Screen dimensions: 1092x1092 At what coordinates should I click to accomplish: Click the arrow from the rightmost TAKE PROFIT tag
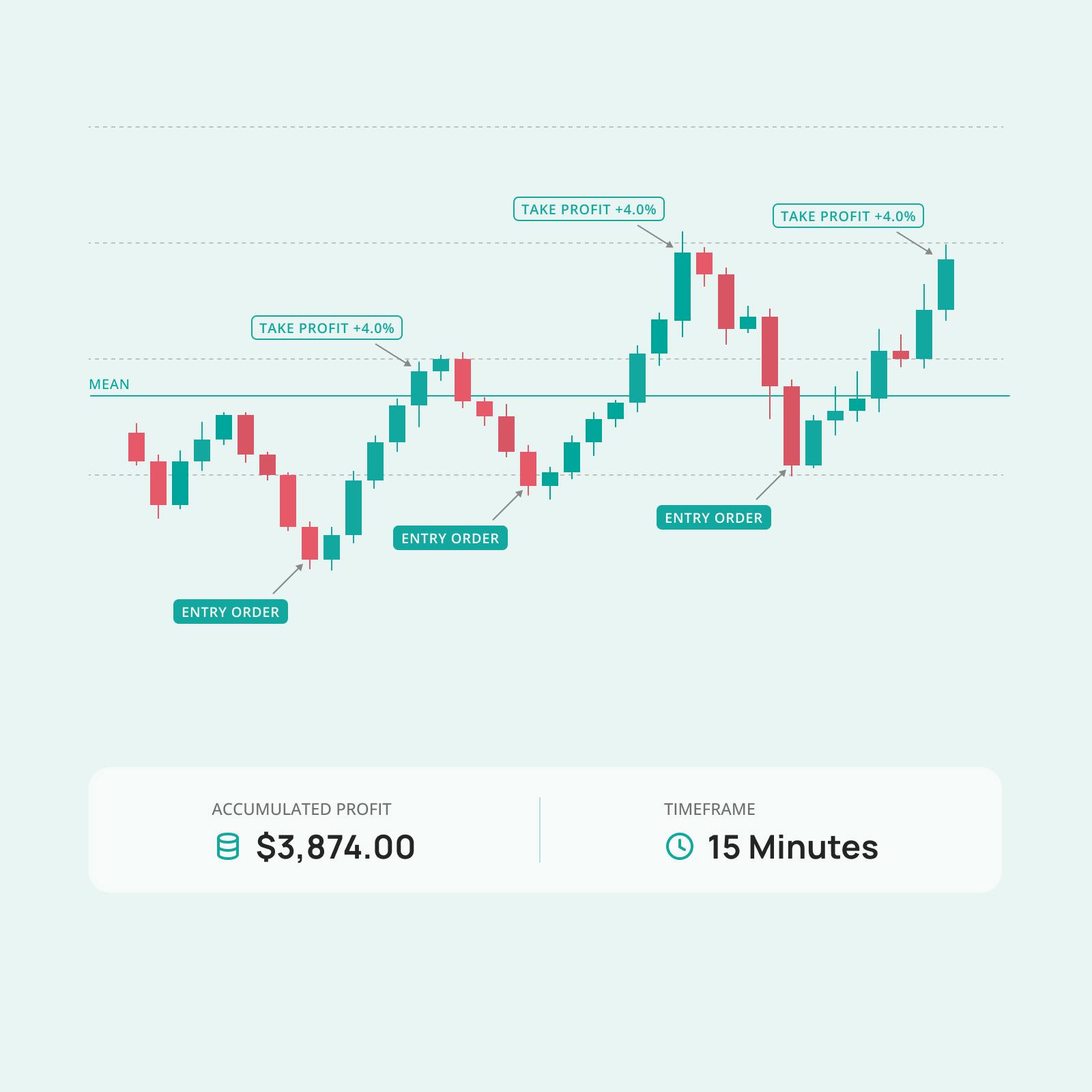point(915,243)
